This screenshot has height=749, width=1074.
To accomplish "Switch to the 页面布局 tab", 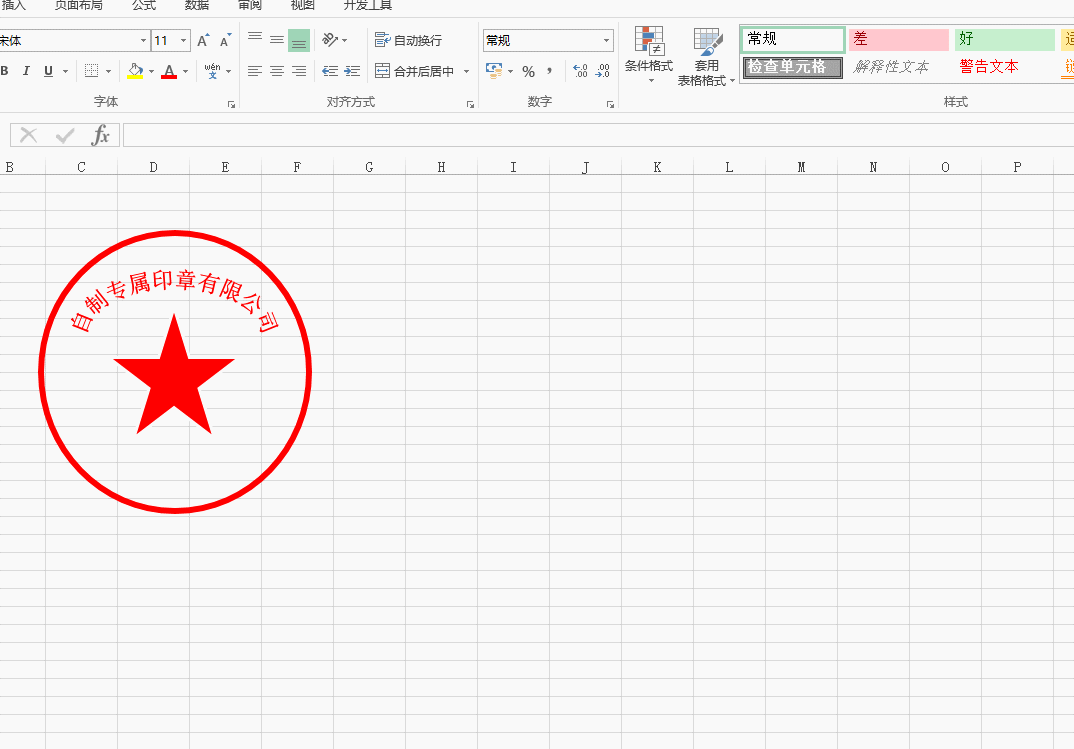I will pyautogui.click(x=78, y=5).
